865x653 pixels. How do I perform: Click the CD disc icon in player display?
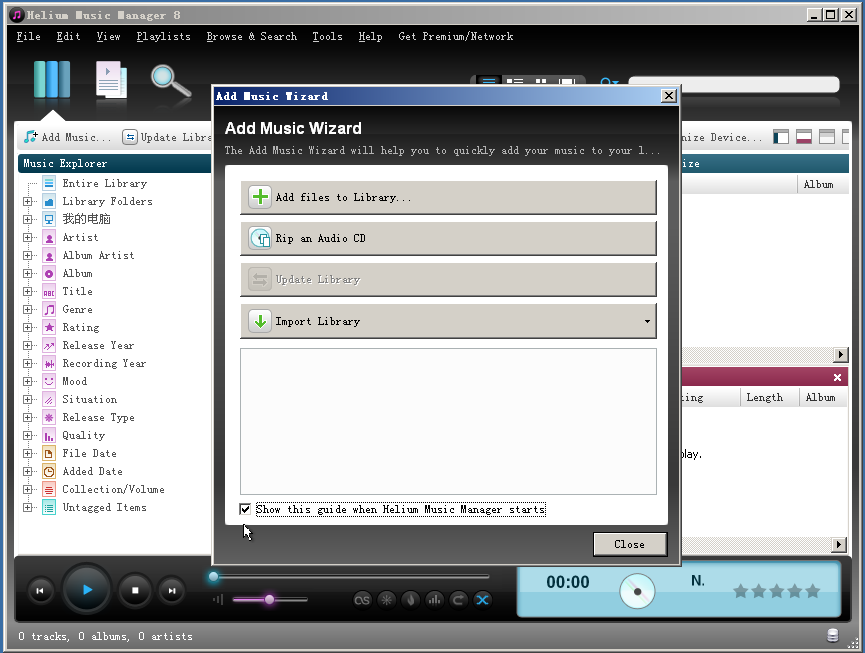(637, 591)
